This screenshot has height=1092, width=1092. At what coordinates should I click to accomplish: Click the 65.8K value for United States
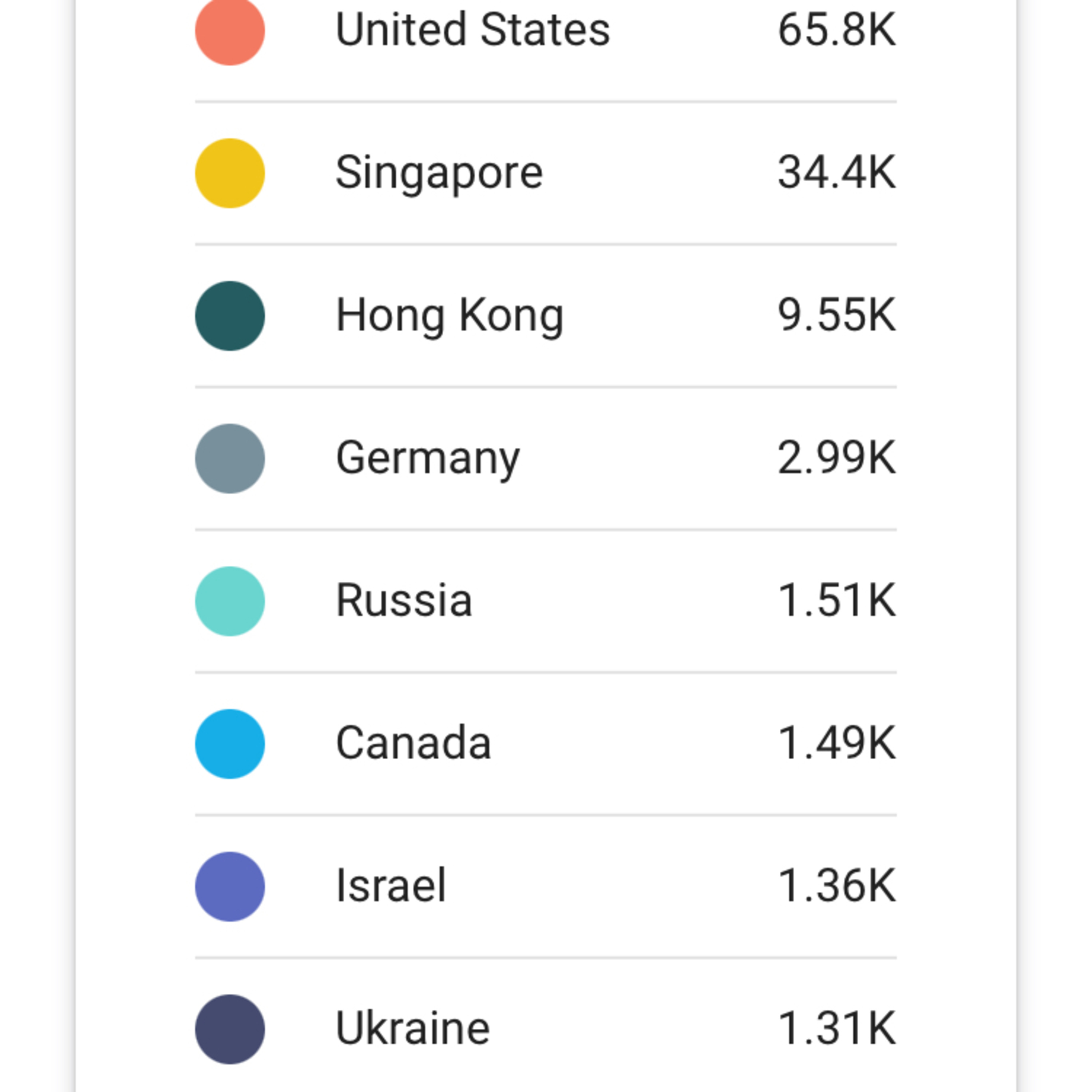tap(836, 29)
